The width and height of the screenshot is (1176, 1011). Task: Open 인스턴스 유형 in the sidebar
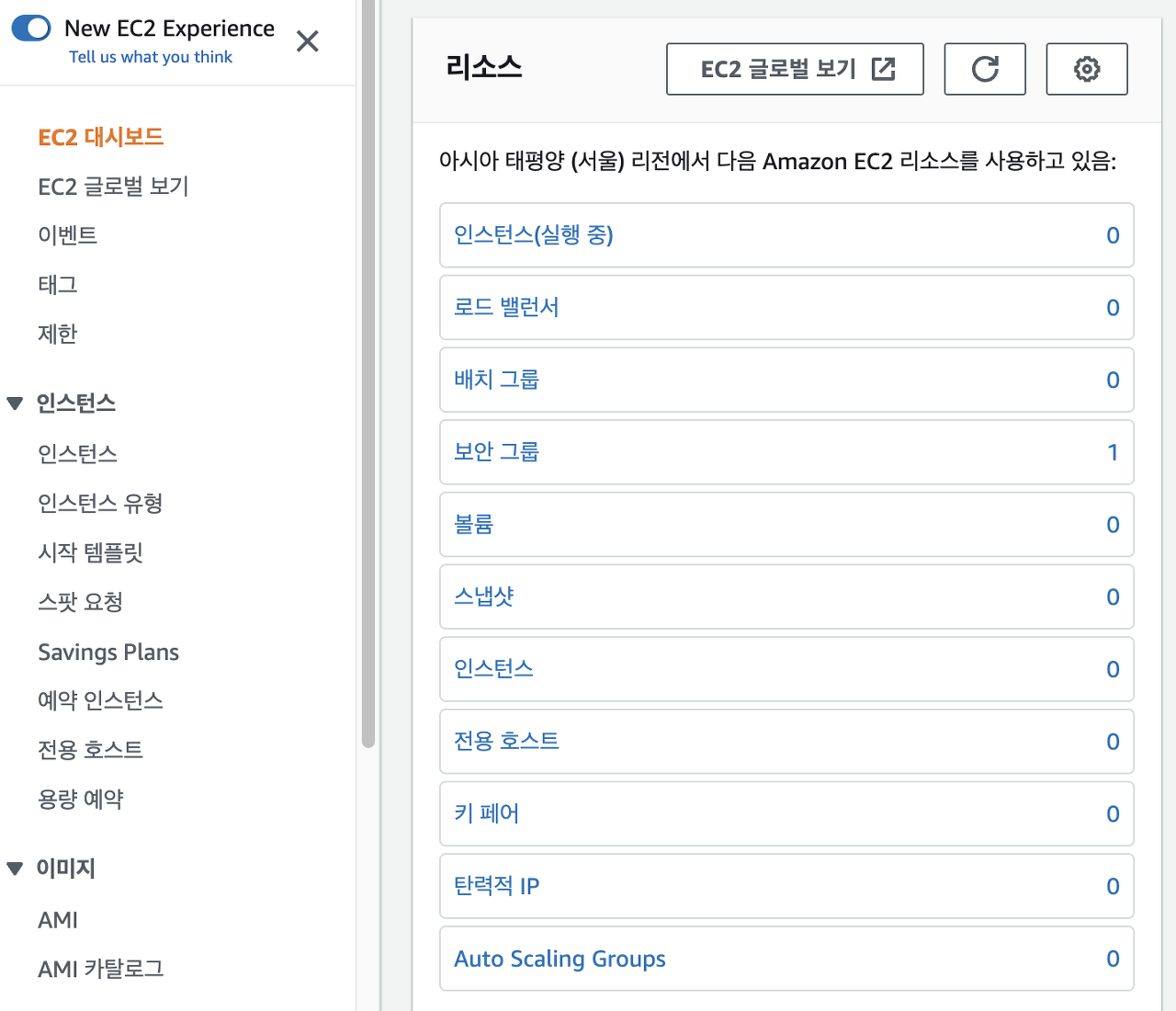[100, 504]
